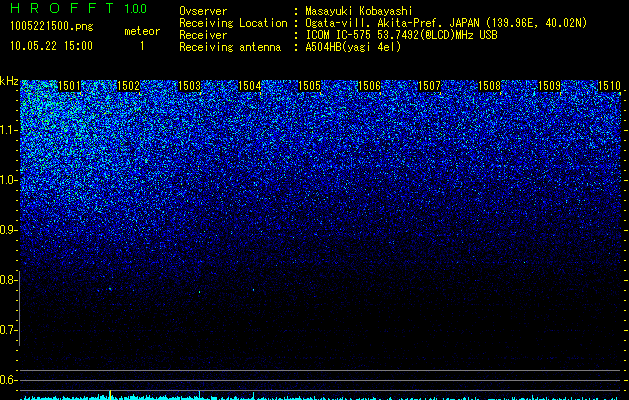Click the 1501 time marker
This screenshot has height=400, width=629.
point(69,86)
